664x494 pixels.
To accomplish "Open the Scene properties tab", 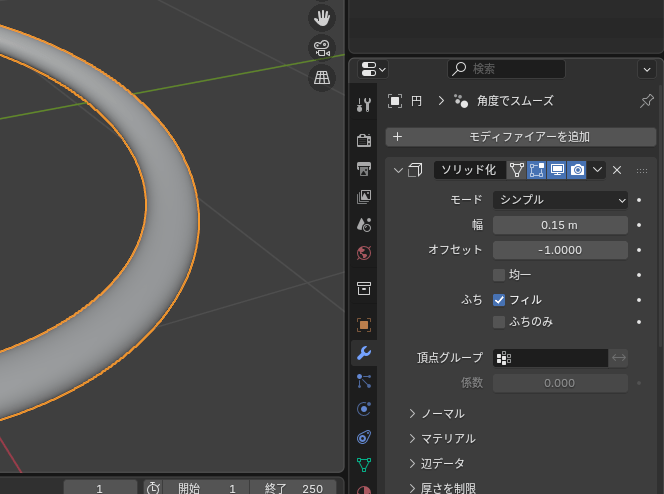I will pyautogui.click(x=364, y=225).
